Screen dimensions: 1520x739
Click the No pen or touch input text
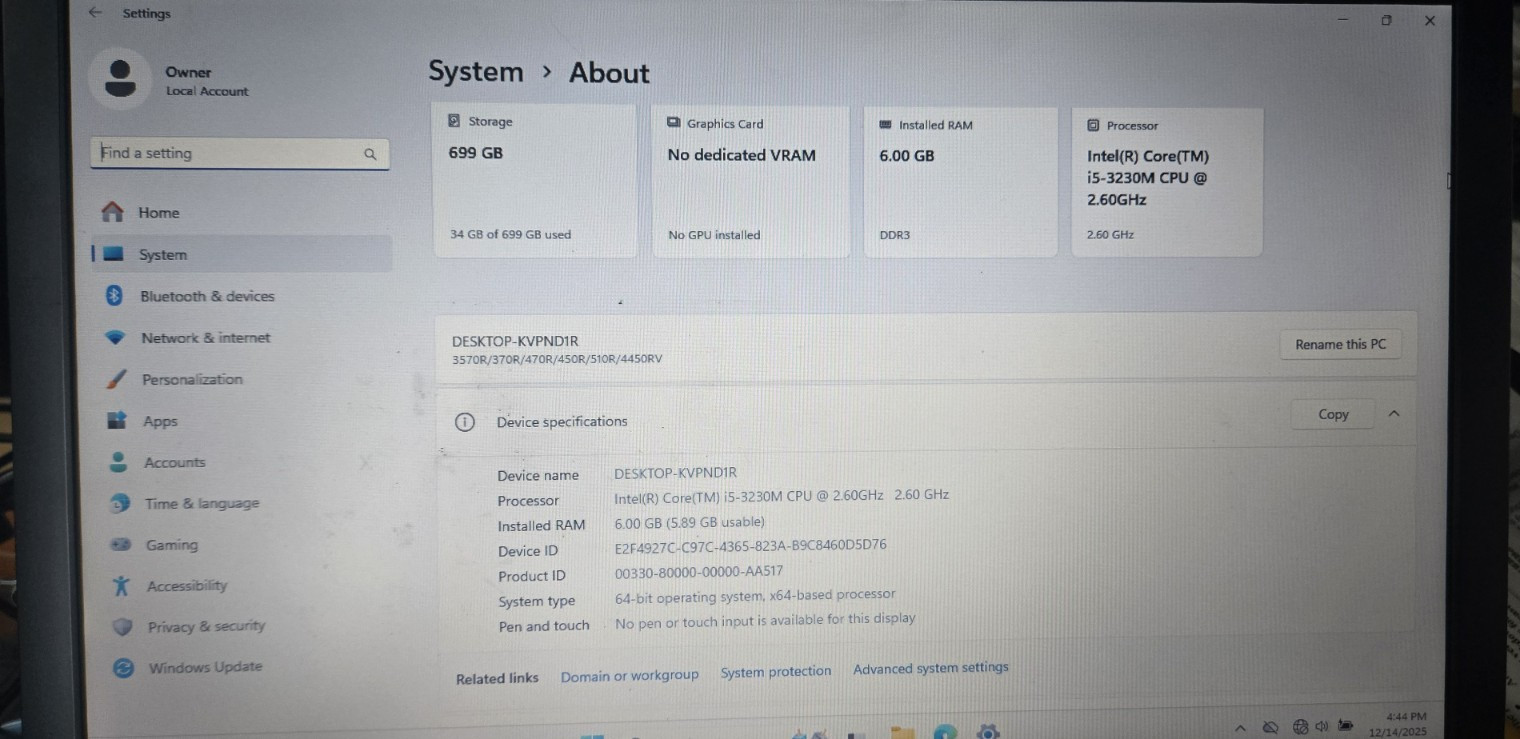(x=765, y=620)
